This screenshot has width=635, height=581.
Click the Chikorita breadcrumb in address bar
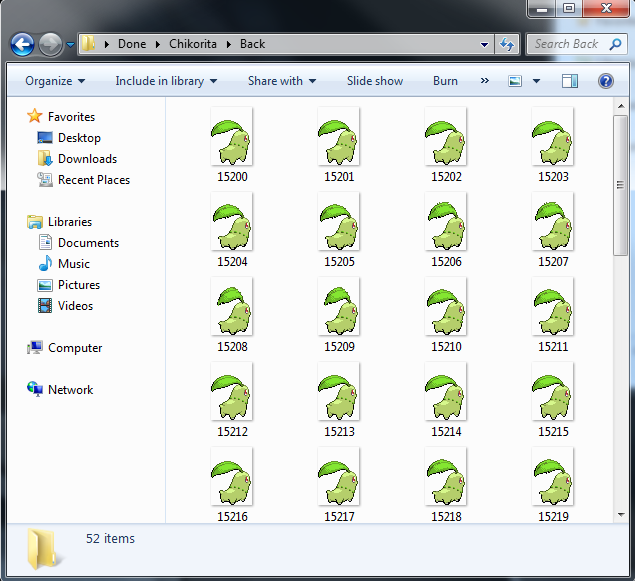click(193, 44)
